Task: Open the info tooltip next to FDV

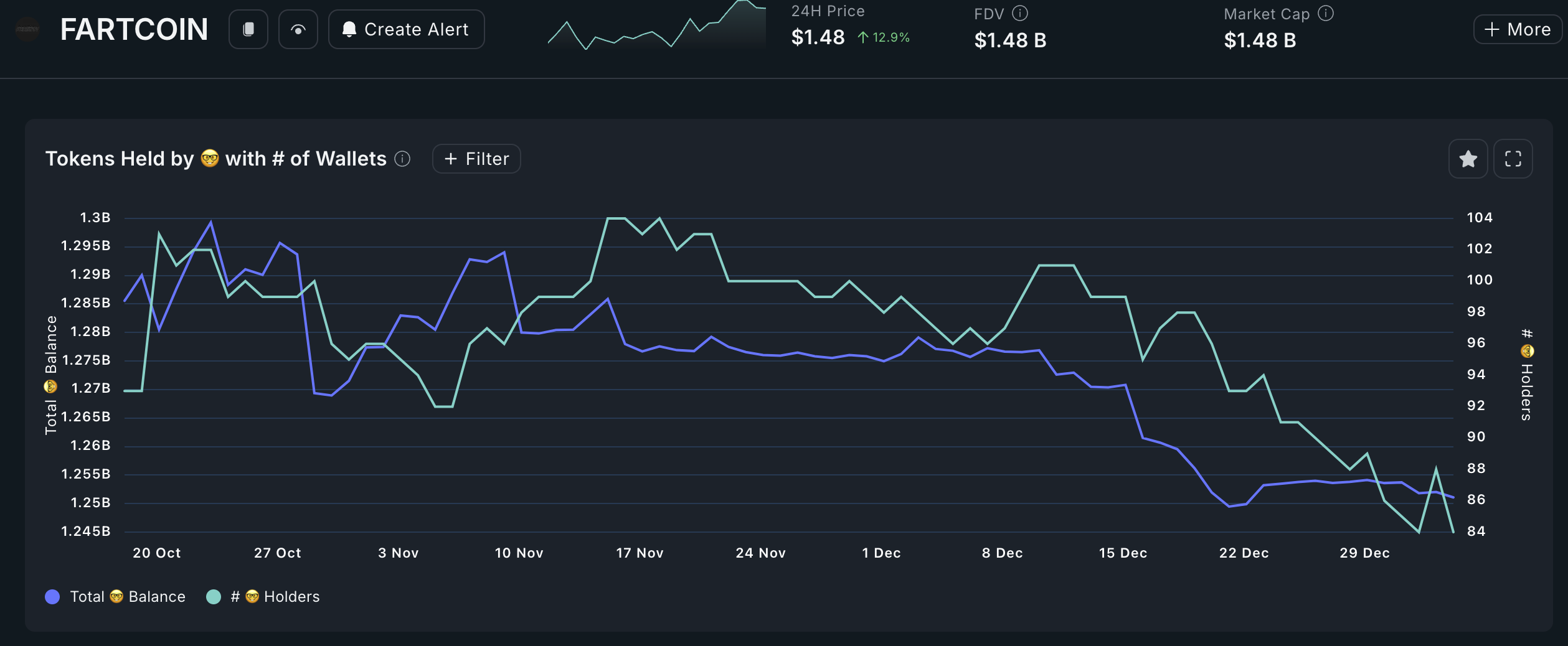Action: coord(1021,12)
